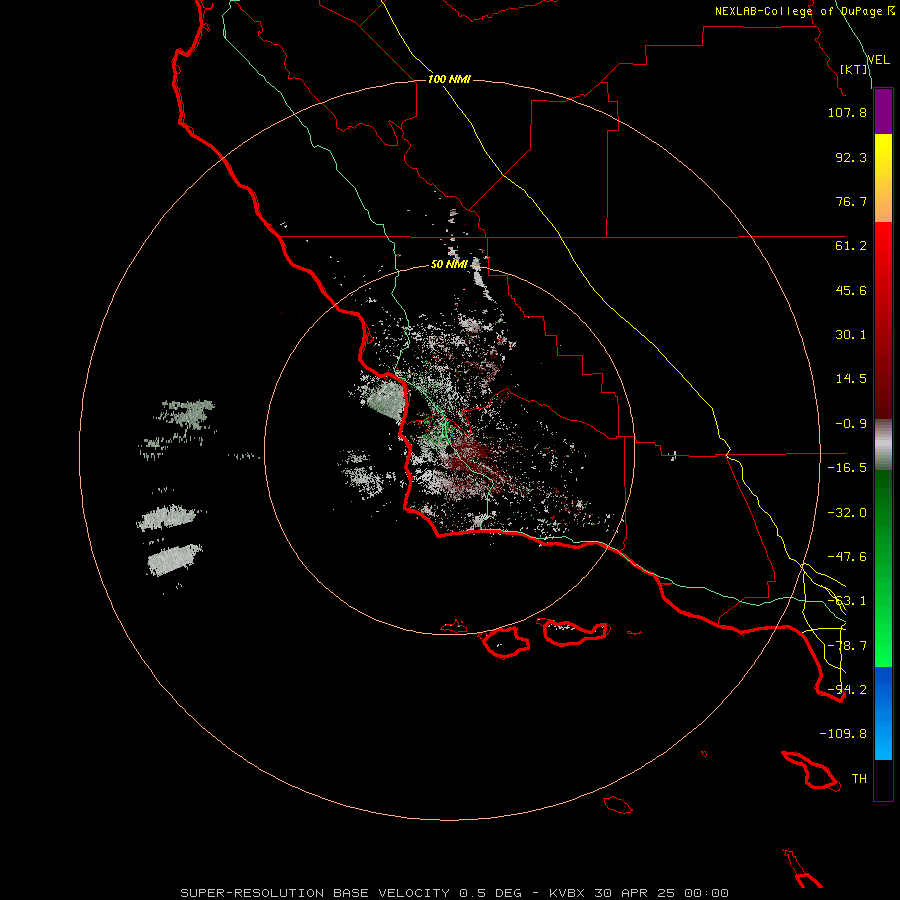Viewport: 900px width, 900px height.
Task: Click the -78.7 velocity scale label
Action: point(847,646)
